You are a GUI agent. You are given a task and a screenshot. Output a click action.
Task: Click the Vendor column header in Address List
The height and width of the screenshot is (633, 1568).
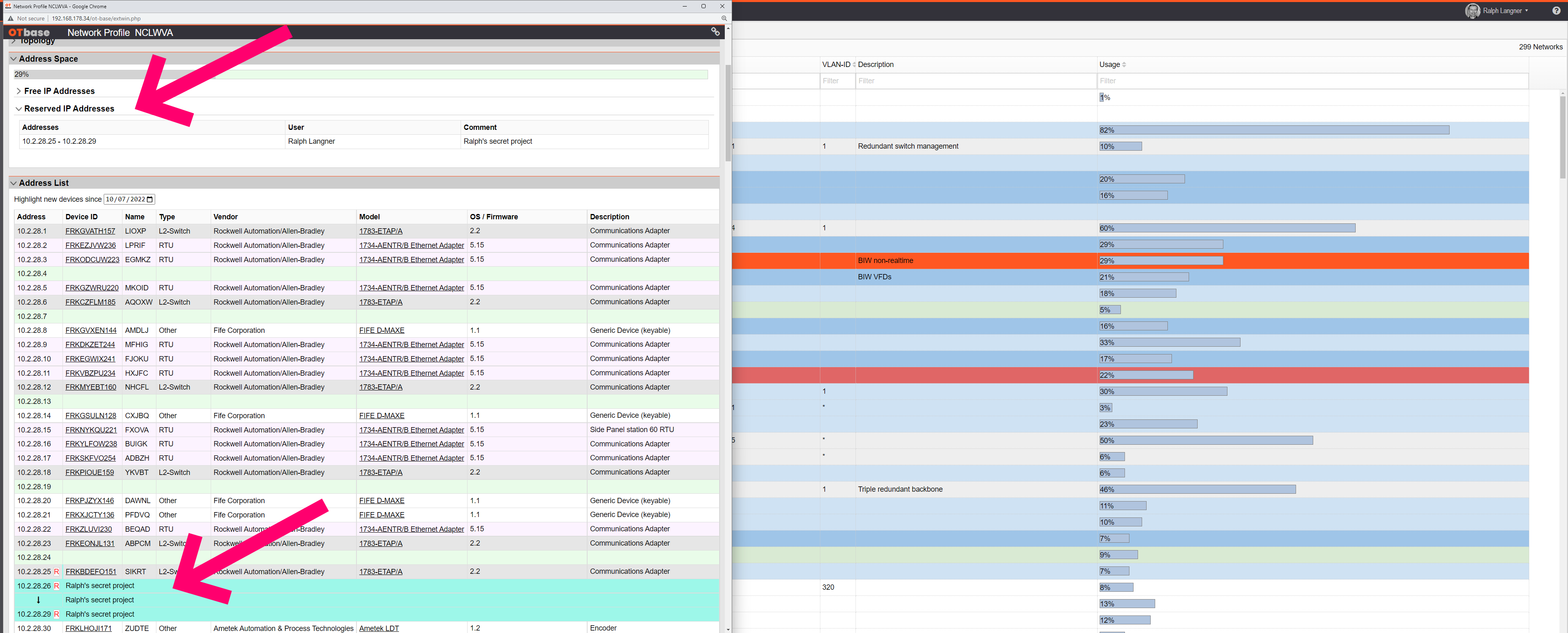pyautogui.click(x=225, y=217)
